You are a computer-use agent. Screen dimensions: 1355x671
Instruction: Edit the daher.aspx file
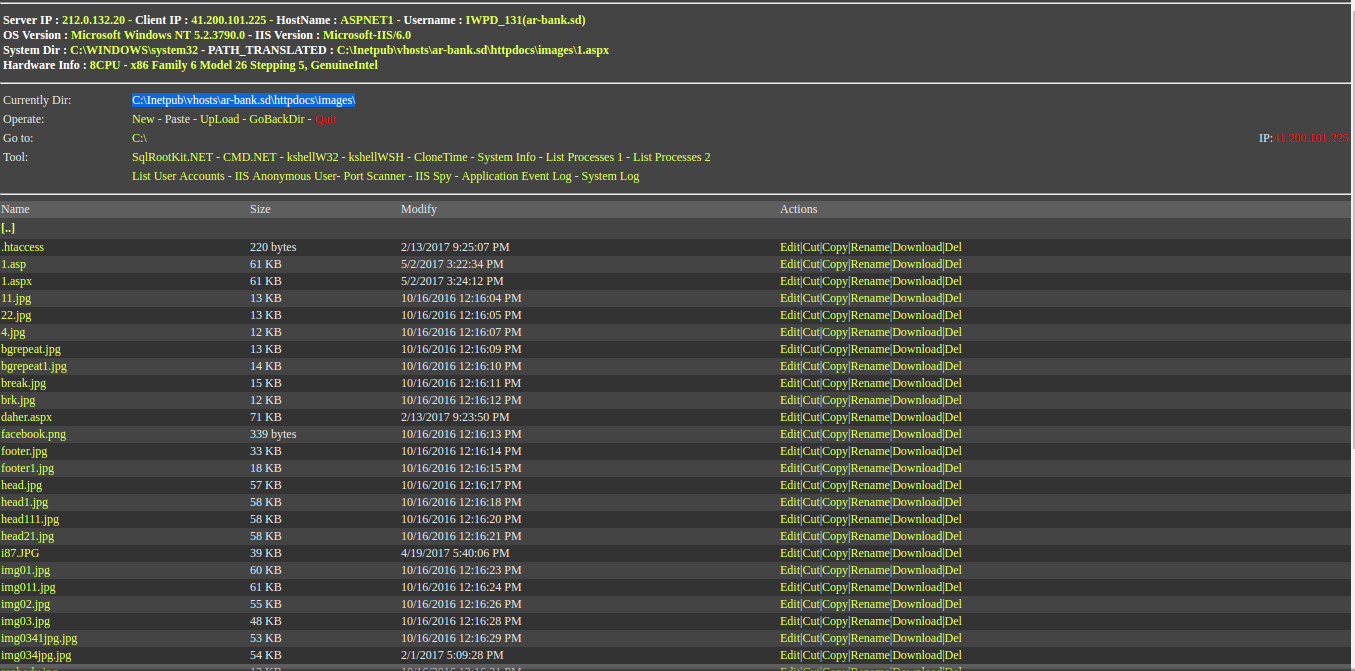tap(790, 417)
